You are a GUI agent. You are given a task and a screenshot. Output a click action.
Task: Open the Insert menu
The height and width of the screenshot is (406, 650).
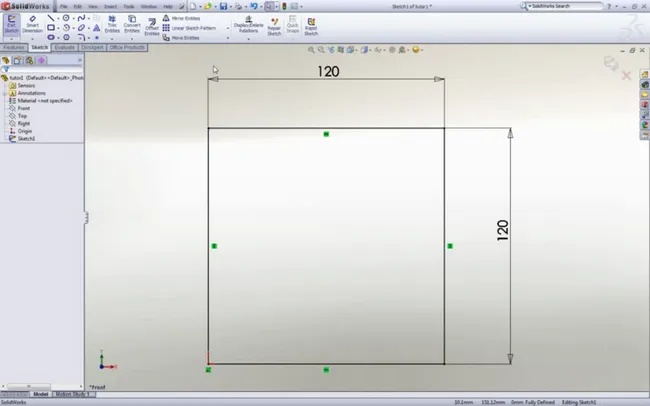[x=110, y=7]
